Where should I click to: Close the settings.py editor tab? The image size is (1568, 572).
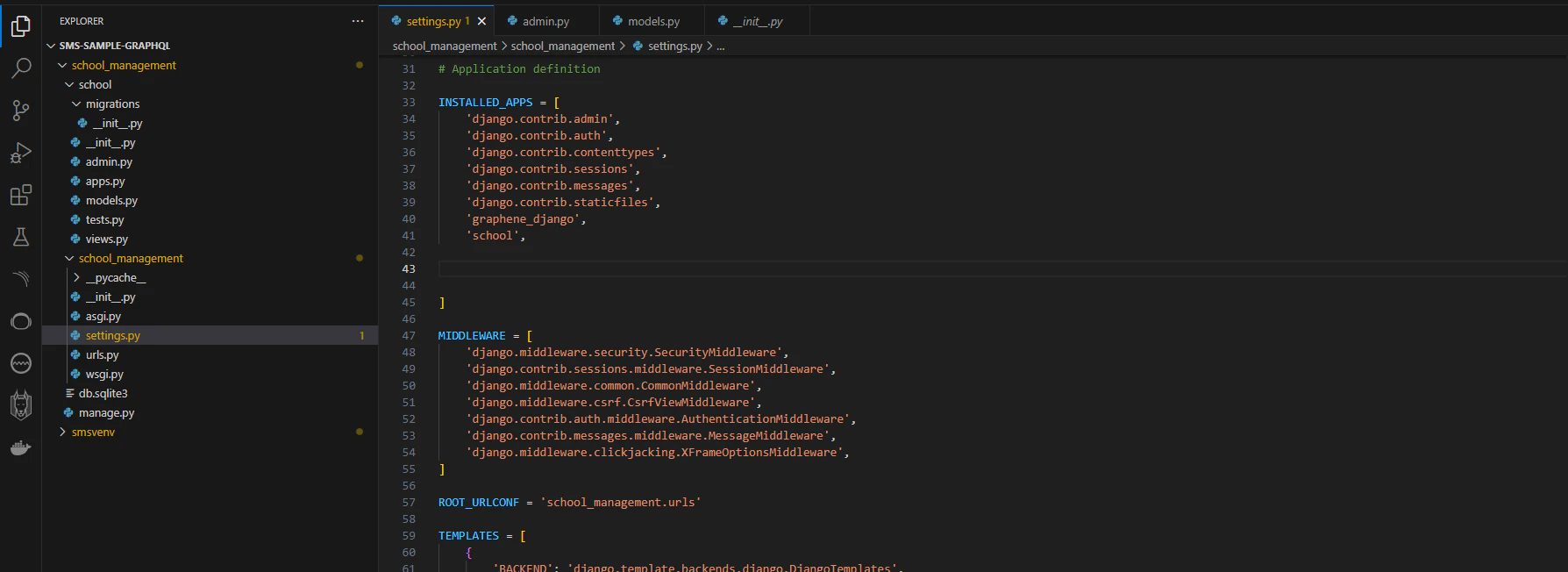click(x=481, y=21)
